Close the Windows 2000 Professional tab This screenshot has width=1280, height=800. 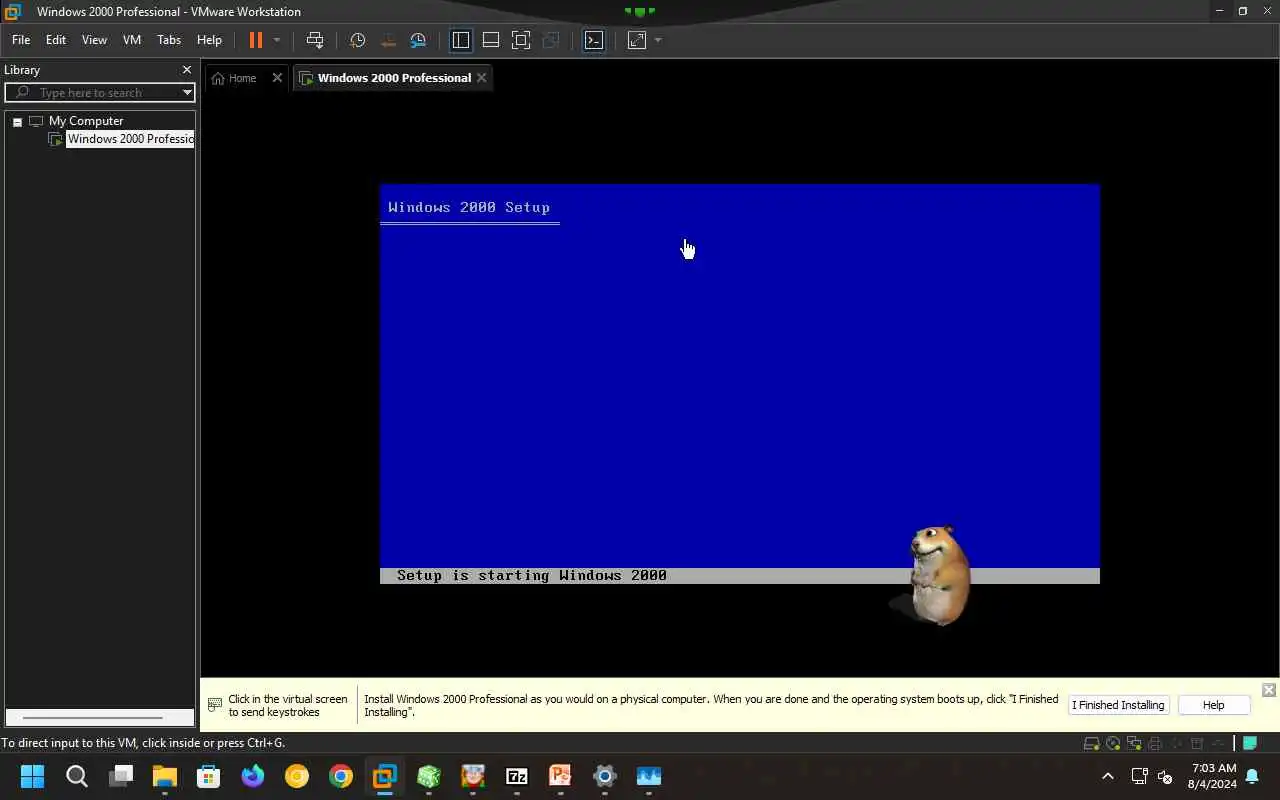tap(482, 78)
